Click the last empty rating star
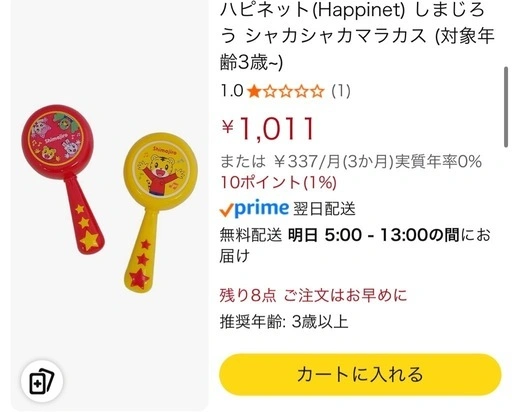This screenshot has width=512, height=412. pyautogui.click(x=318, y=91)
